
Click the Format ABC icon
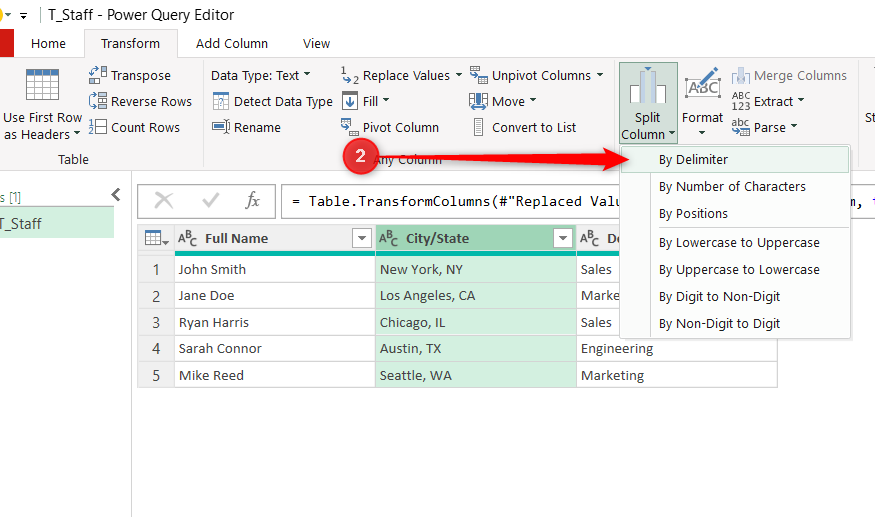coord(703,82)
